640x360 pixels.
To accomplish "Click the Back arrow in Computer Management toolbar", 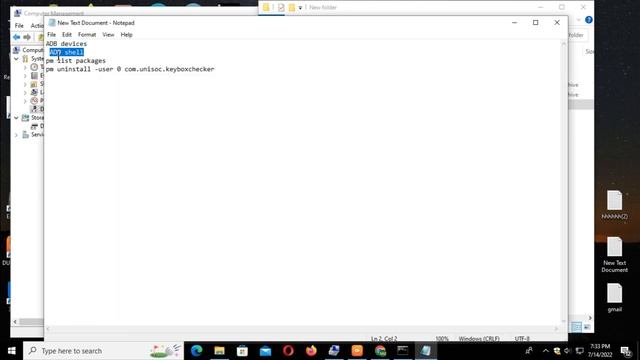I will [16, 37].
